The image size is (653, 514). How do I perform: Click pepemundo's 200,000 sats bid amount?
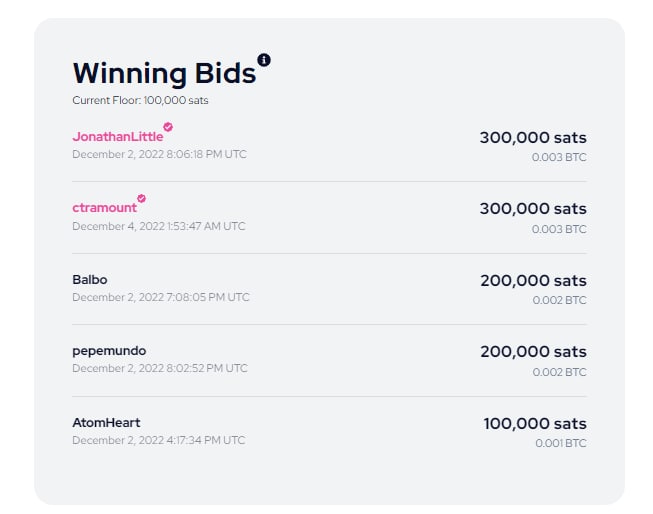tap(533, 352)
